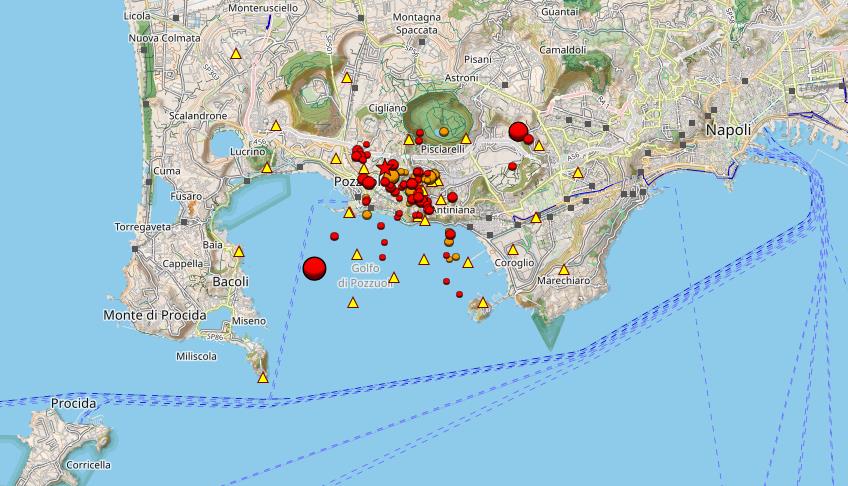
Task: Click the yellow triangle south of Miseno
Action: (x=263, y=377)
